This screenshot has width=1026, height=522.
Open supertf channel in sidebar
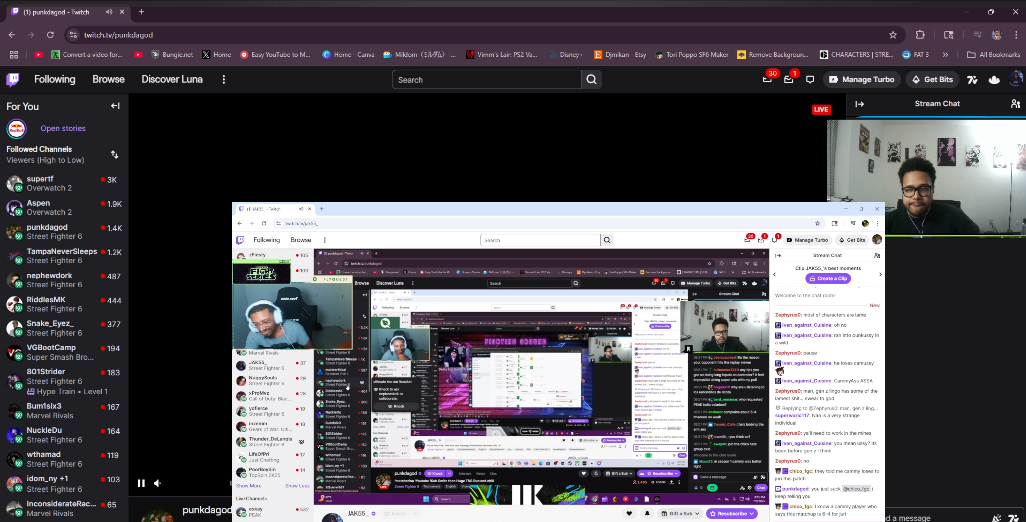coord(64,183)
